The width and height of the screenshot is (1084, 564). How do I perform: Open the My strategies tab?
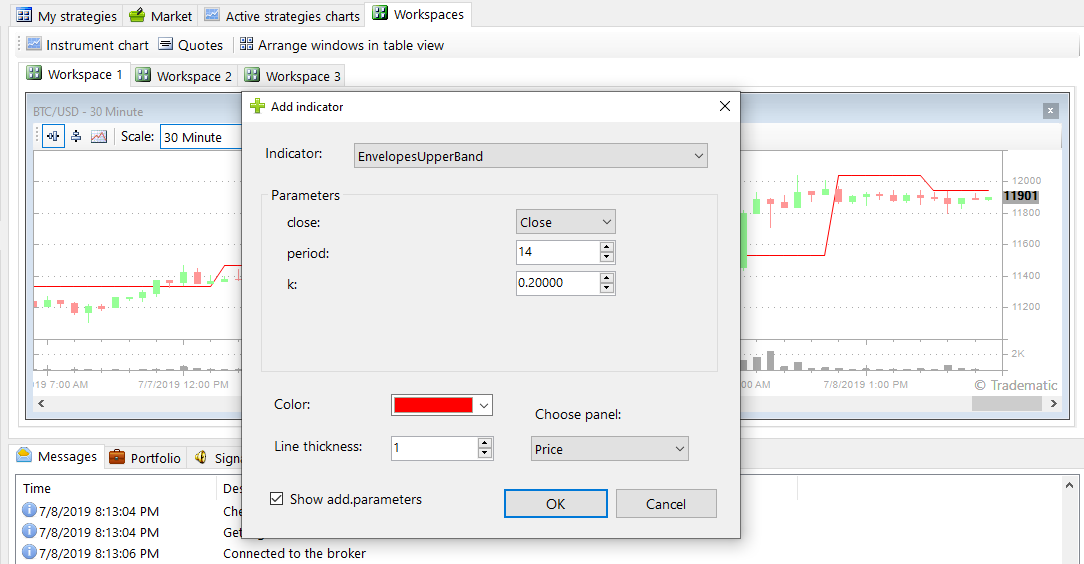click(66, 16)
